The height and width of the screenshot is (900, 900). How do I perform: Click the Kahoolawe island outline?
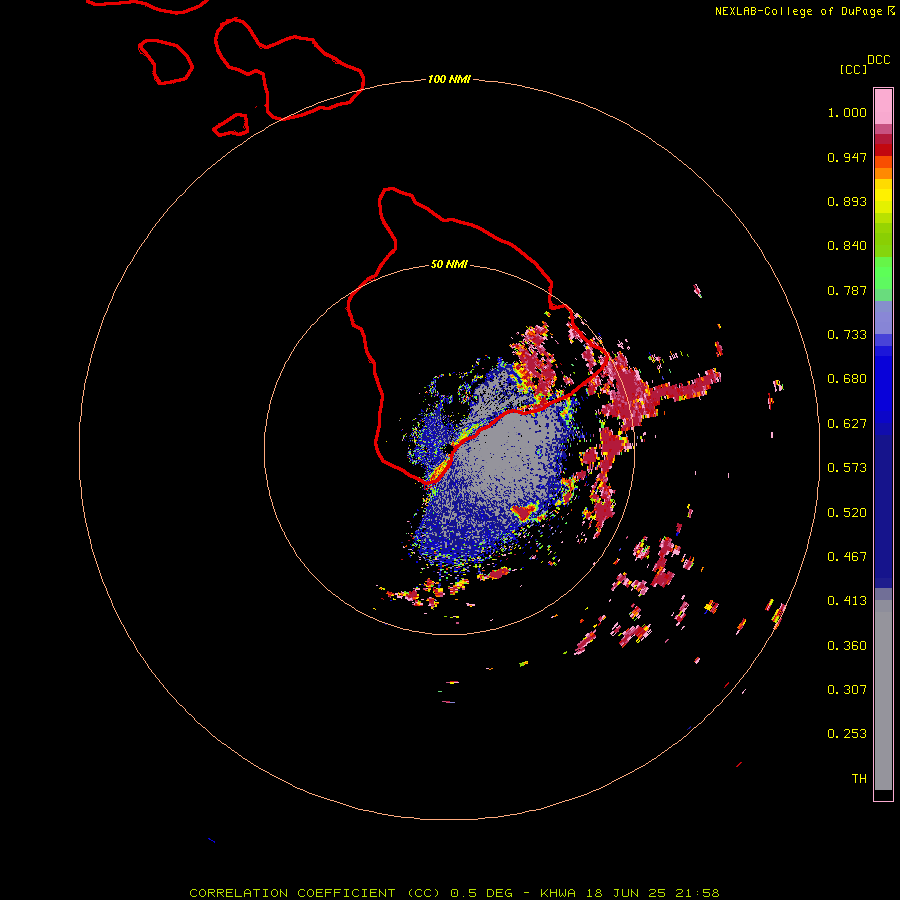[231, 125]
